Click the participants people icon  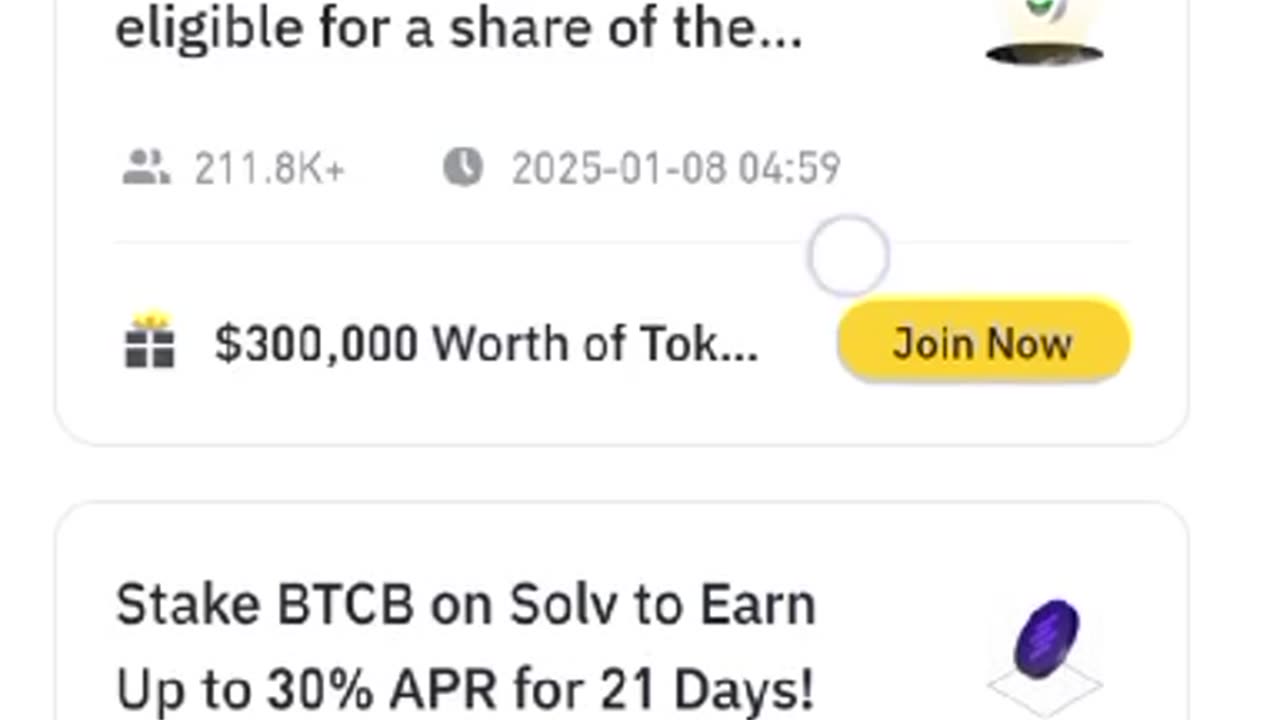pos(146,167)
